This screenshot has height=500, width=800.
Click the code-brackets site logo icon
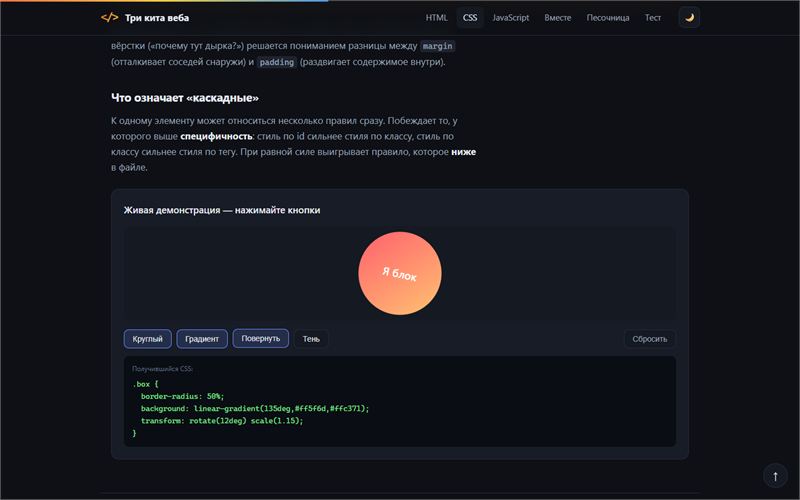click(109, 17)
